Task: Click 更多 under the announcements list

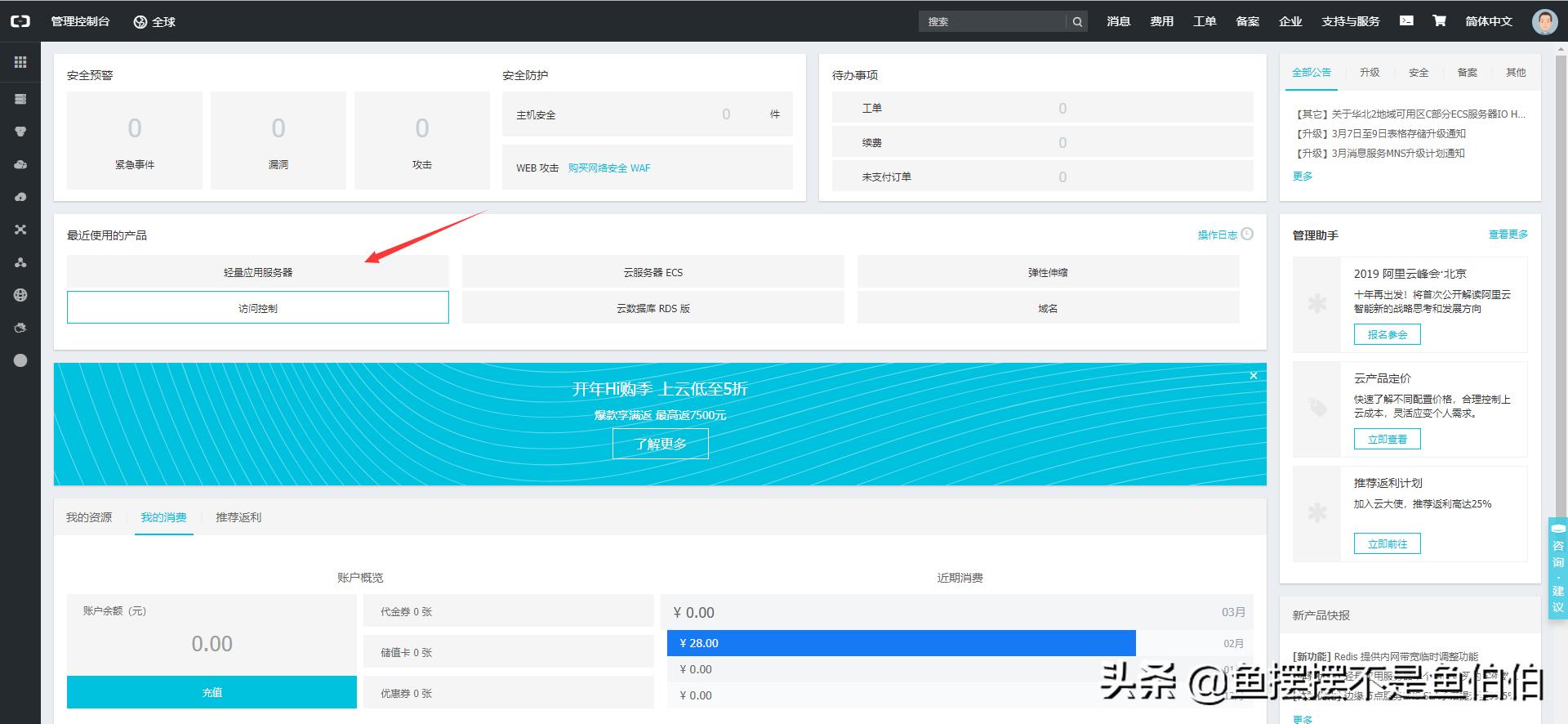Action: pyautogui.click(x=1303, y=176)
